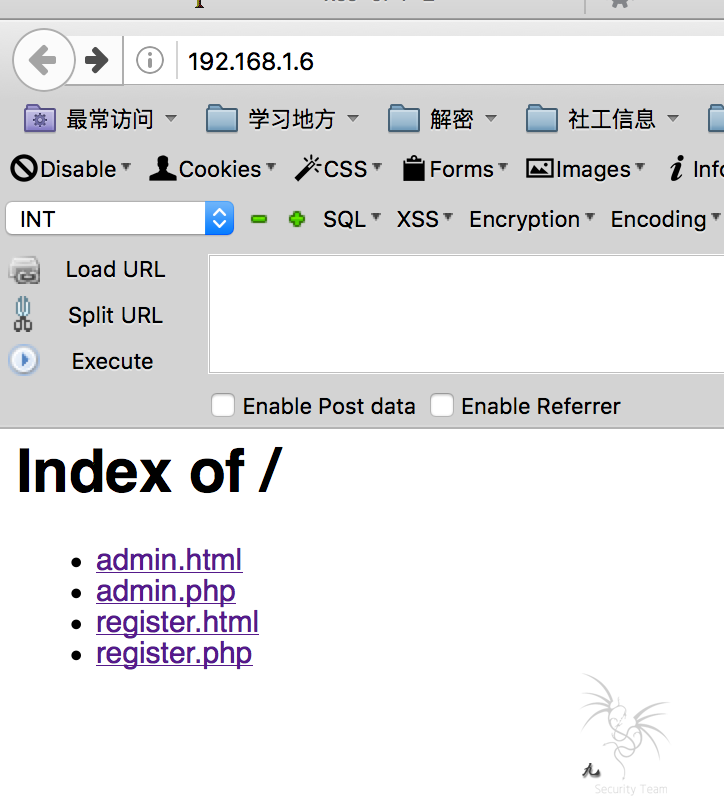
Task: Go forward with the forward arrow
Action: coord(97,60)
